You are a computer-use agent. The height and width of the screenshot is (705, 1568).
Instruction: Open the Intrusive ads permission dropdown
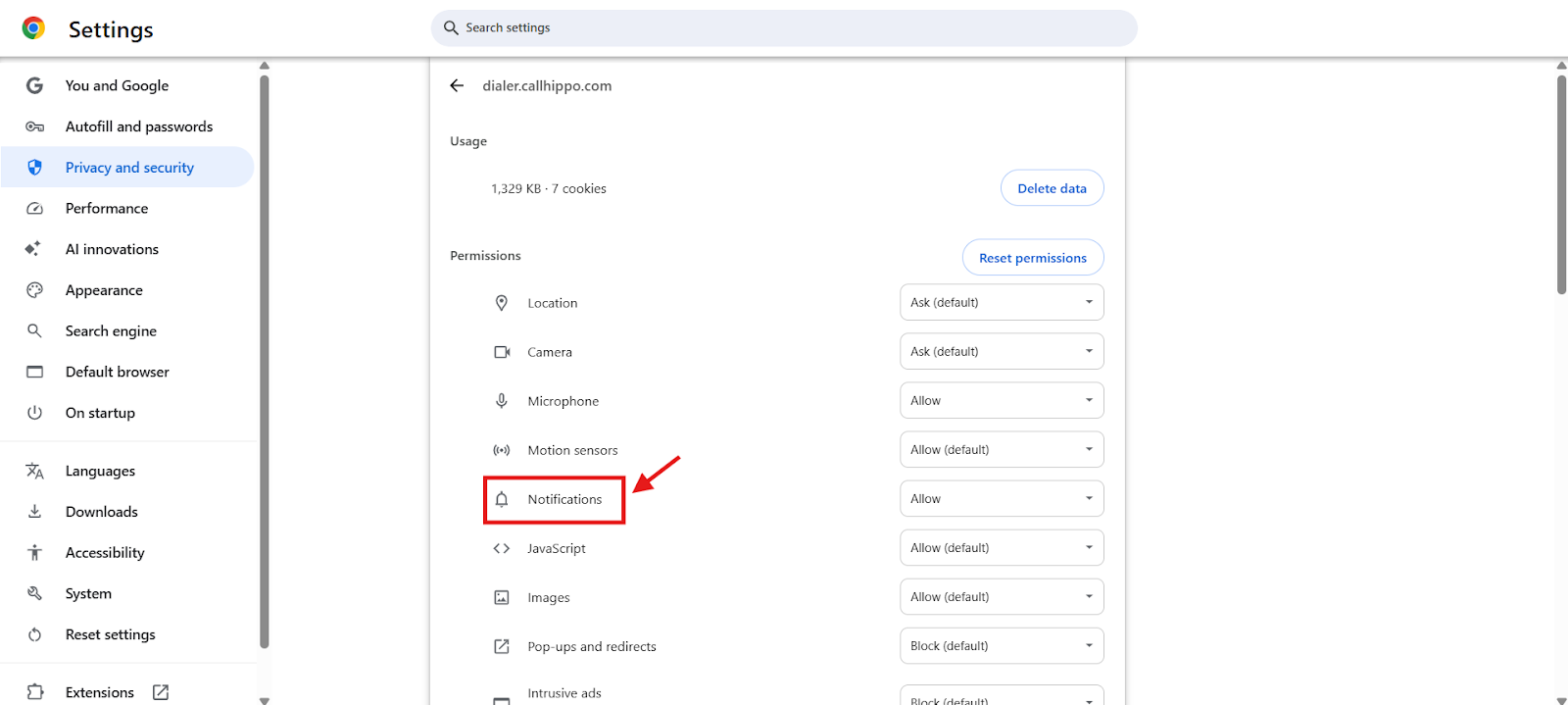click(x=1002, y=695)
